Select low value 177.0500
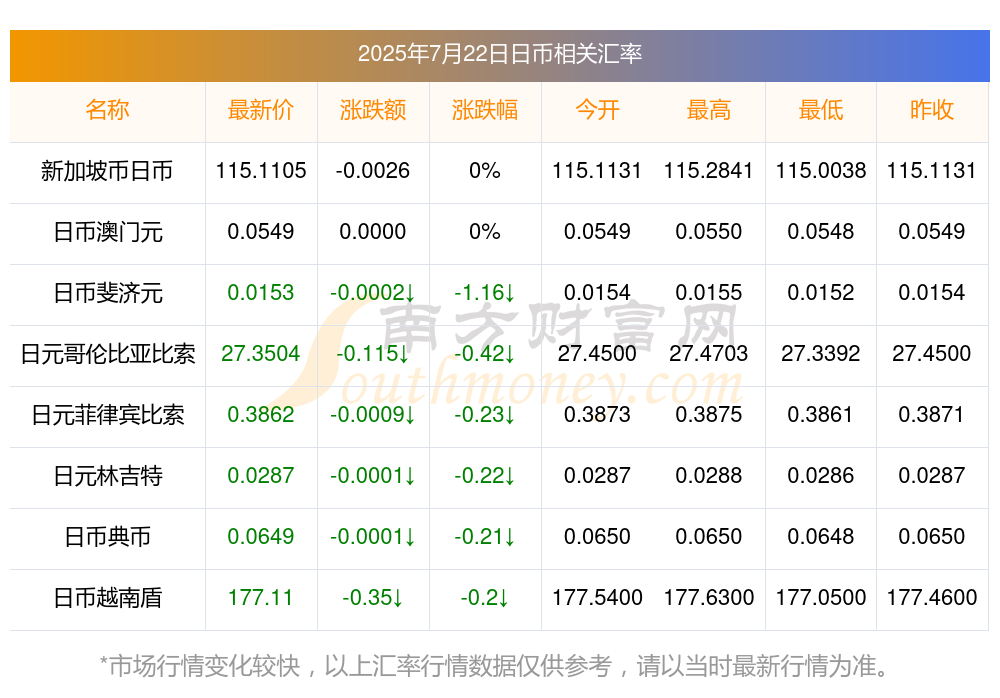The image size is (1000, 698). click(x=821, y=597)
